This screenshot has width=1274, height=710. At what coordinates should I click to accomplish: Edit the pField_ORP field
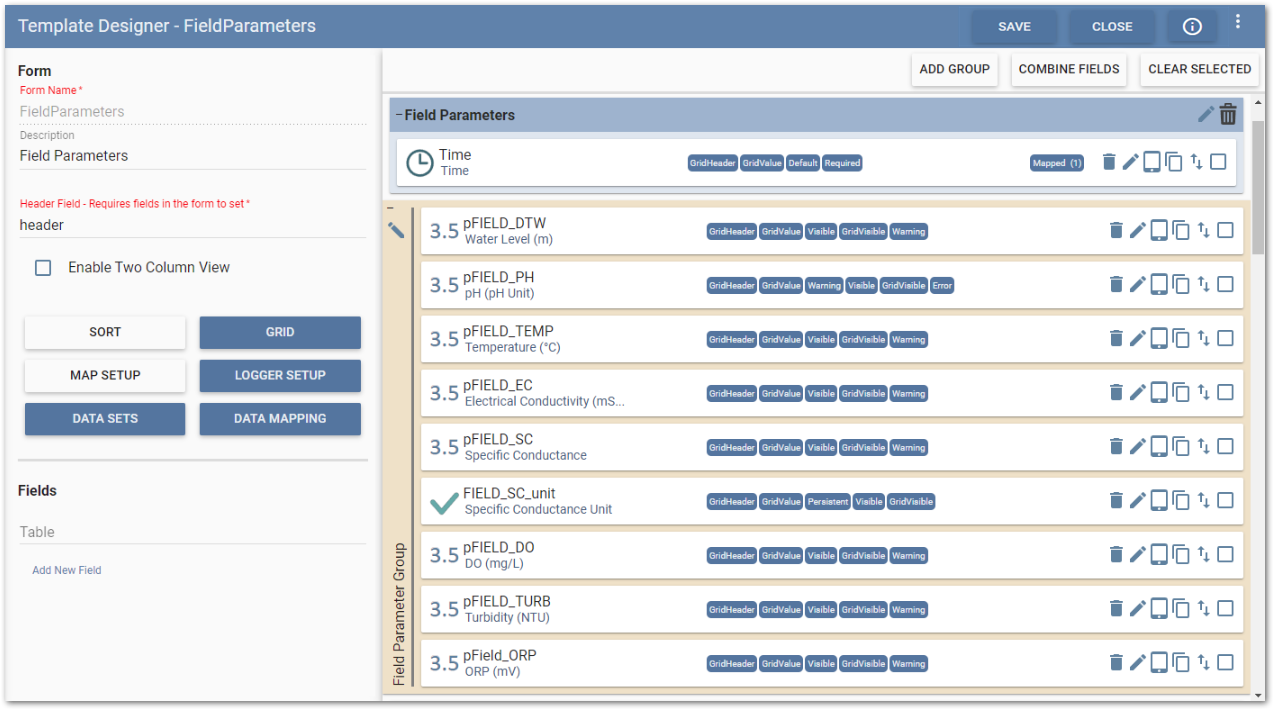[x=1137, y=662]
